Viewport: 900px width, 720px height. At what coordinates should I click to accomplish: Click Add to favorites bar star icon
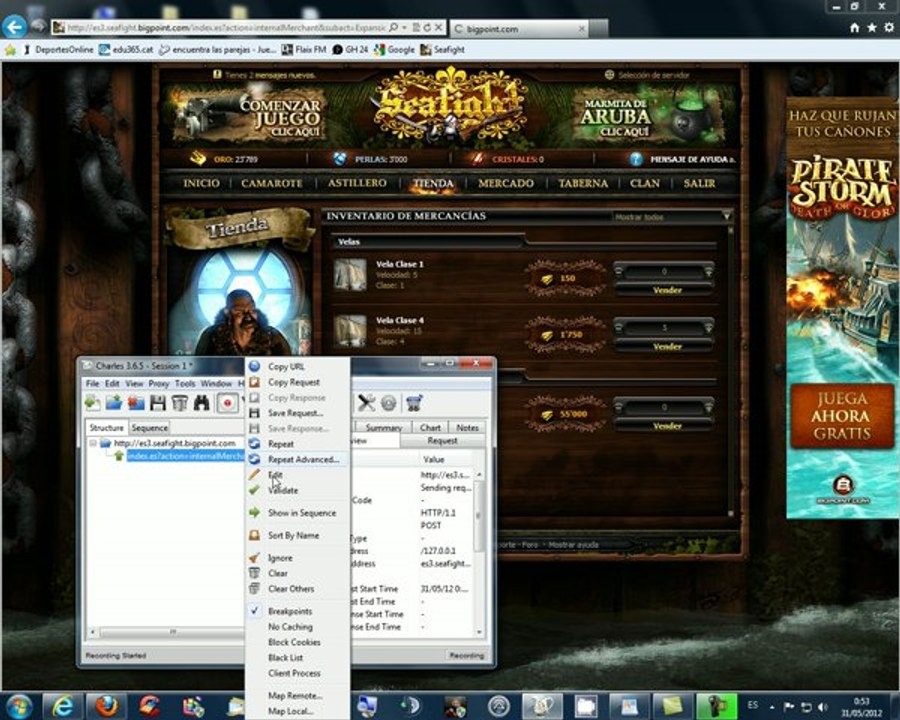coord(10,50)
